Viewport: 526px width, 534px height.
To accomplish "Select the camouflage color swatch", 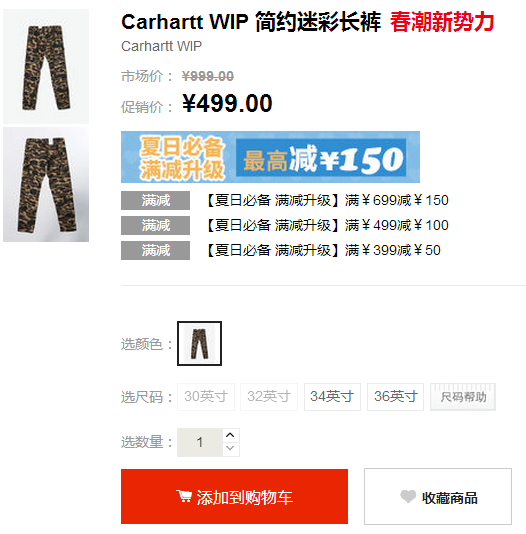I will click(200, 344).
